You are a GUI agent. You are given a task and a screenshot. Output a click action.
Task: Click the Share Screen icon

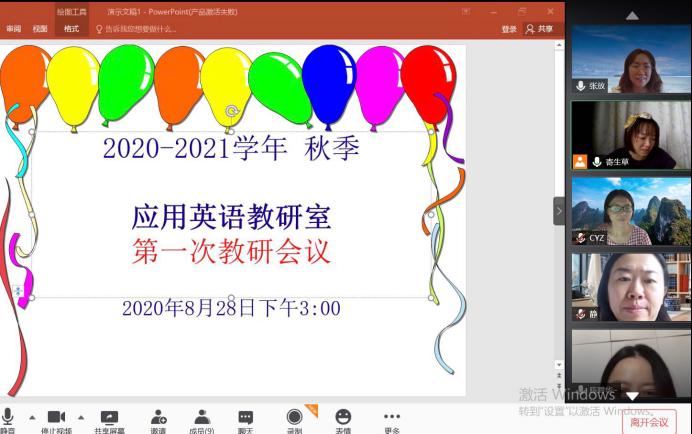(x=109, y=418)
